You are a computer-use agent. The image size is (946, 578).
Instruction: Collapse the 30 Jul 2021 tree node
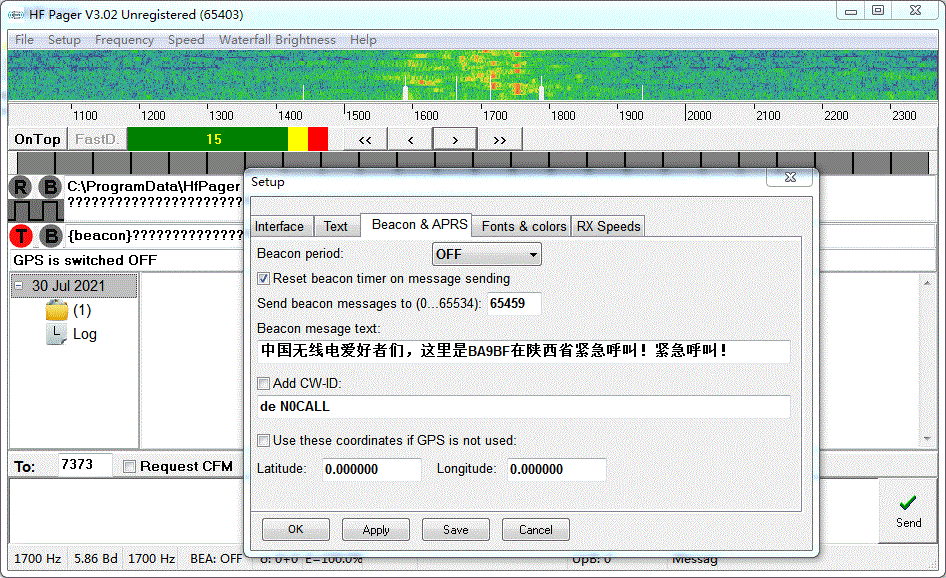click(x=19, y=285)
